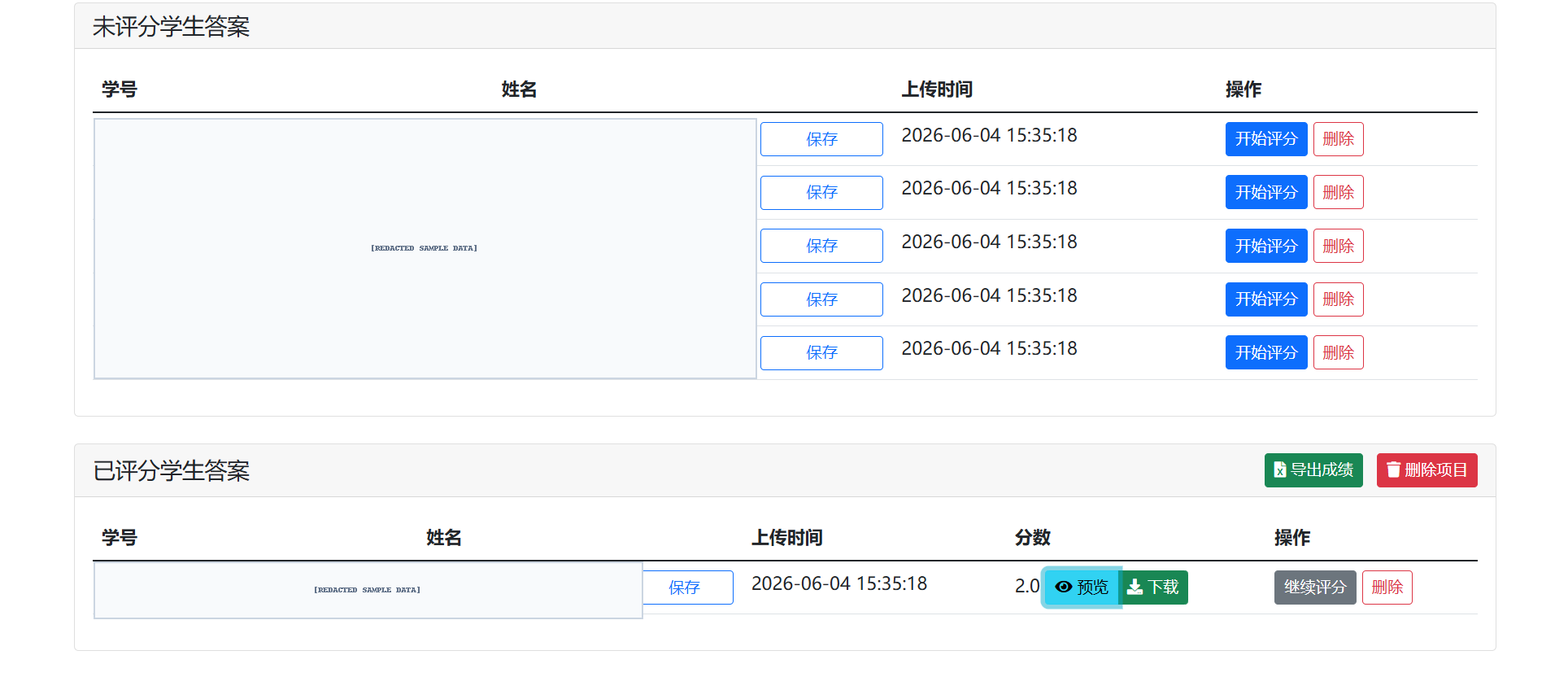The height and width of the screenshot is (677, 1568).
Task: Click 删除 in the fourth ungraded row
Action: (x=1339, y=299)
